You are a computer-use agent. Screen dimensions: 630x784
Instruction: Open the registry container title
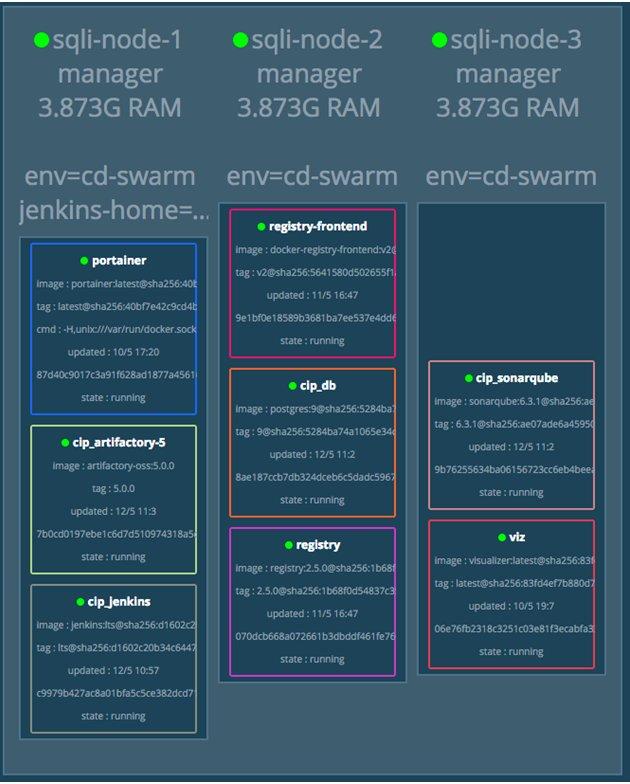click(318, 545)
